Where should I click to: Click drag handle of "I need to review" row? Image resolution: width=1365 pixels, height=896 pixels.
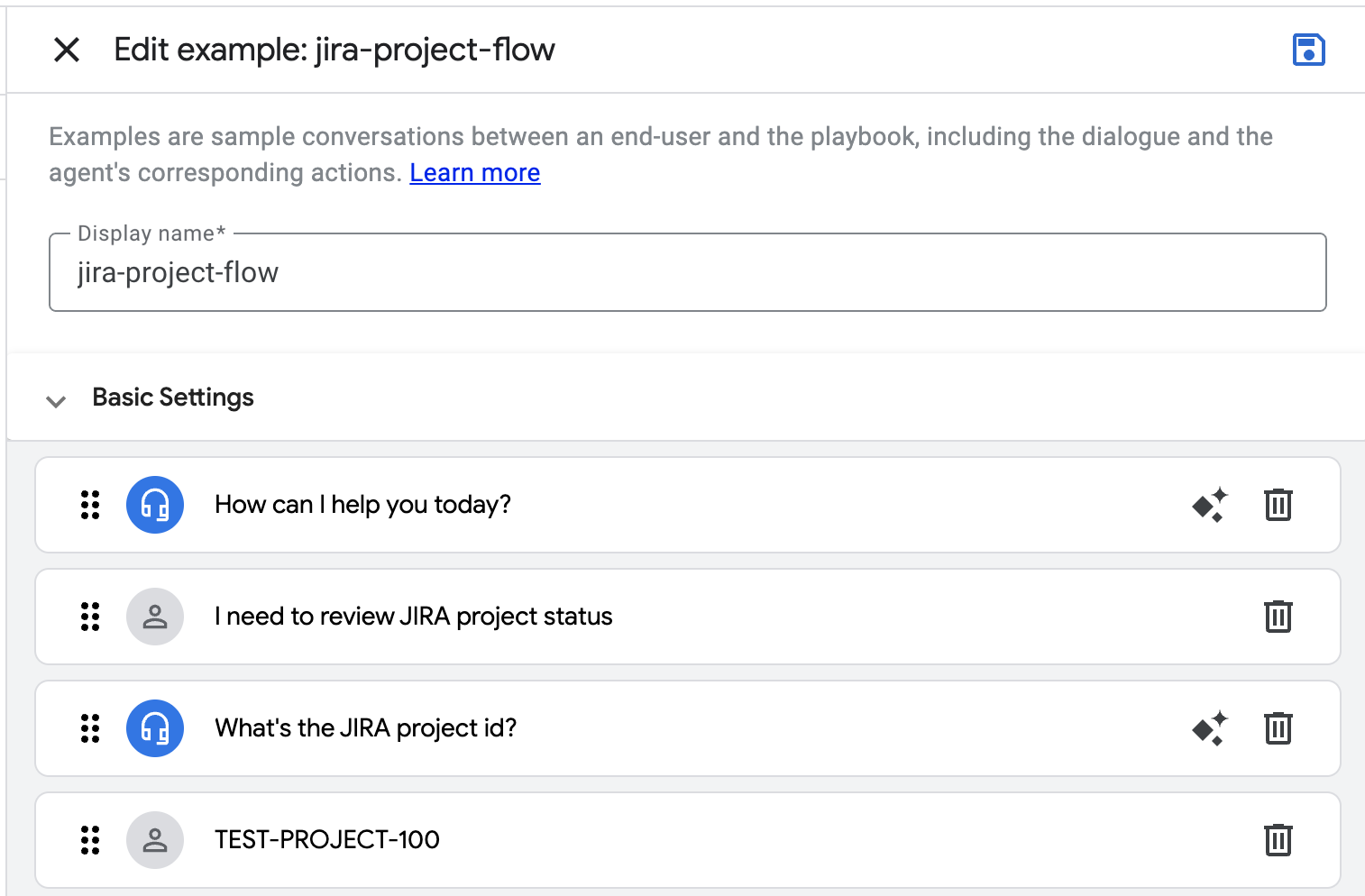(x=90, y=617)
